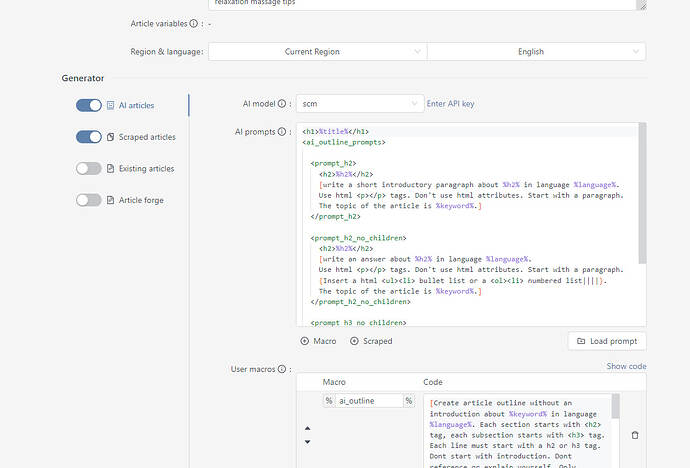Click the folder icon in Load prompt

tap(581, 341)
